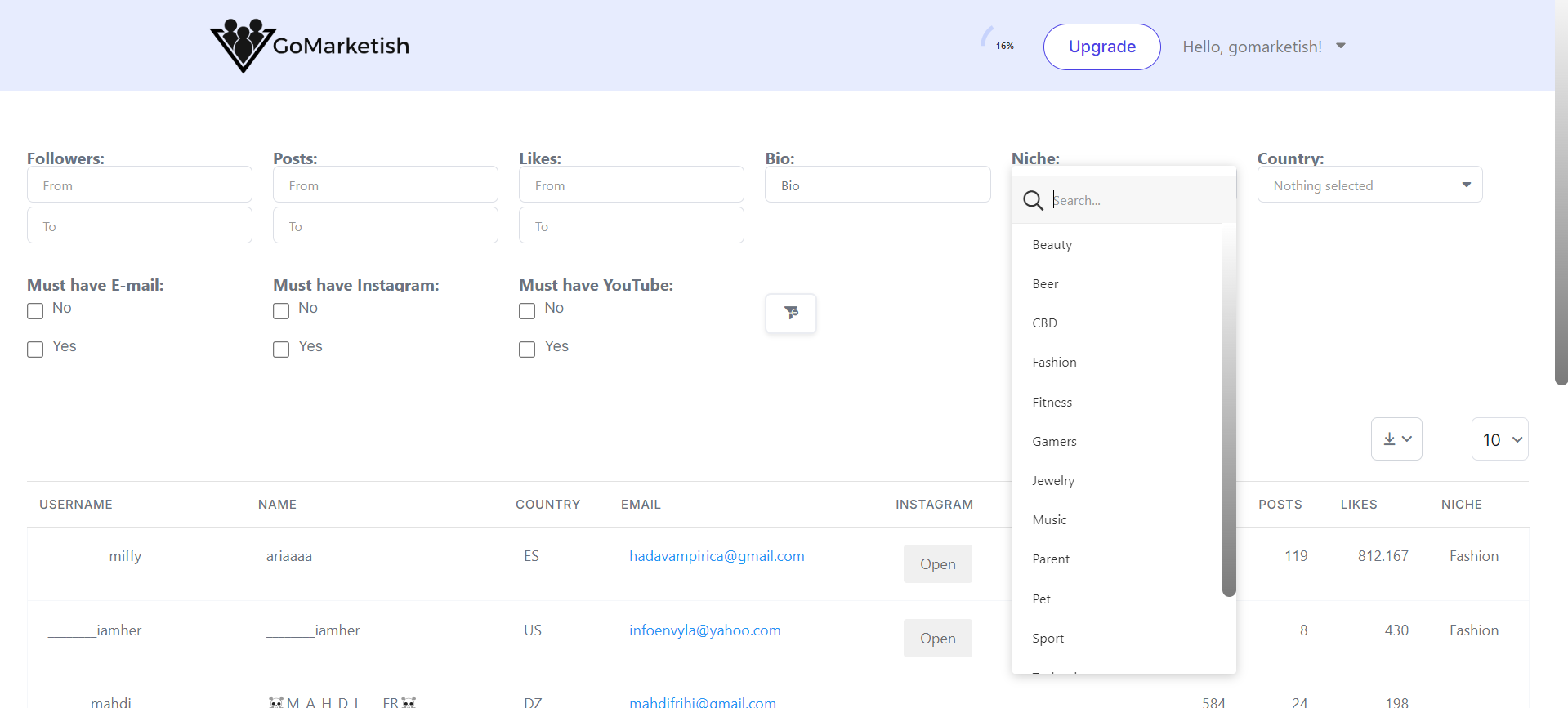Click the Niche list scrollbar
Screen dimensions: 1568x708
(1228, 408)
